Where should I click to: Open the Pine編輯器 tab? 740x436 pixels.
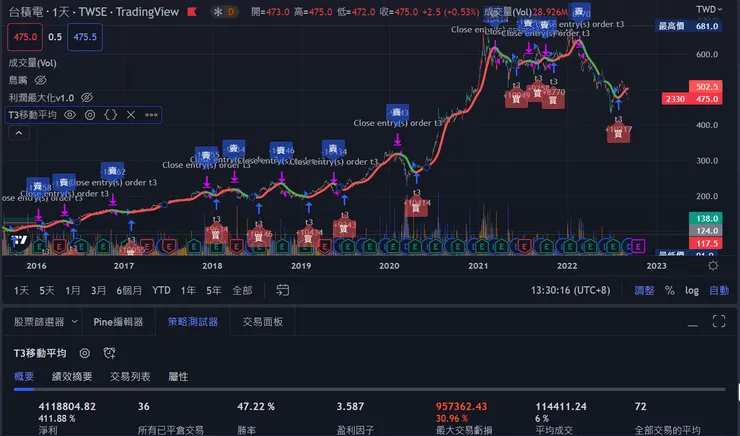[x=118, y=322]
